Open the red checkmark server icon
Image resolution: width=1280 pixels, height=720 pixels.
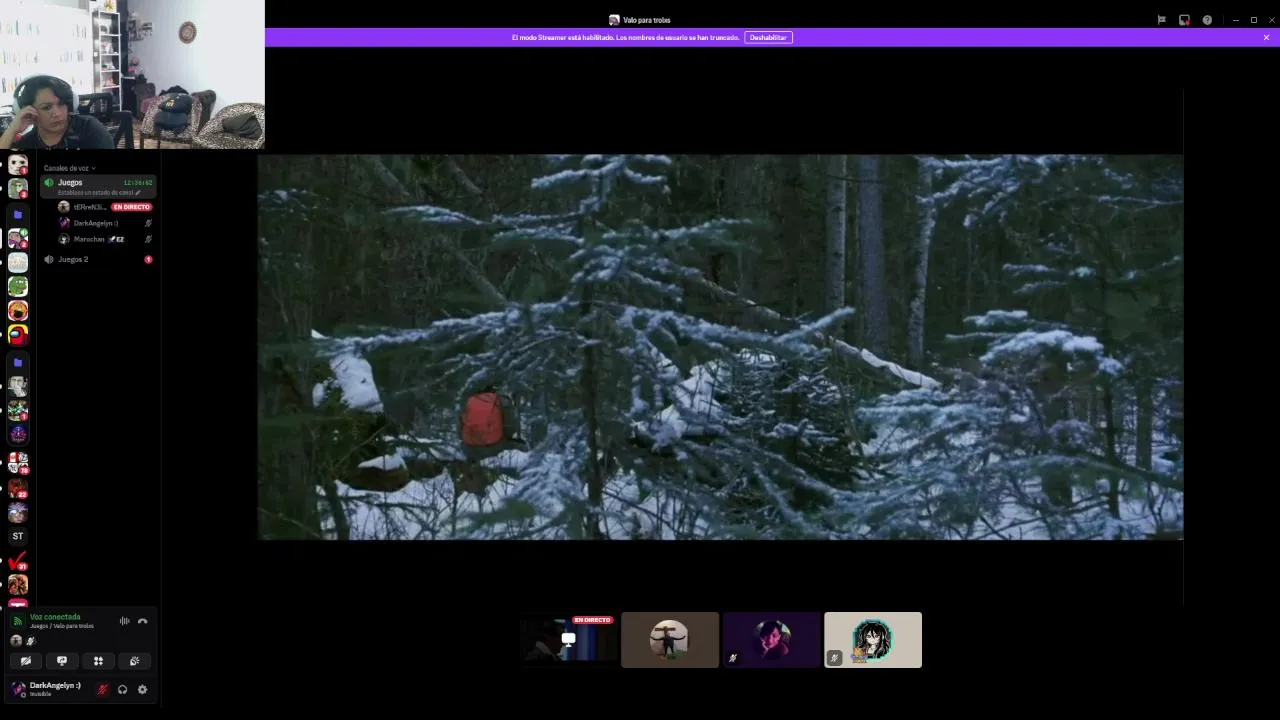coord(18,561)
